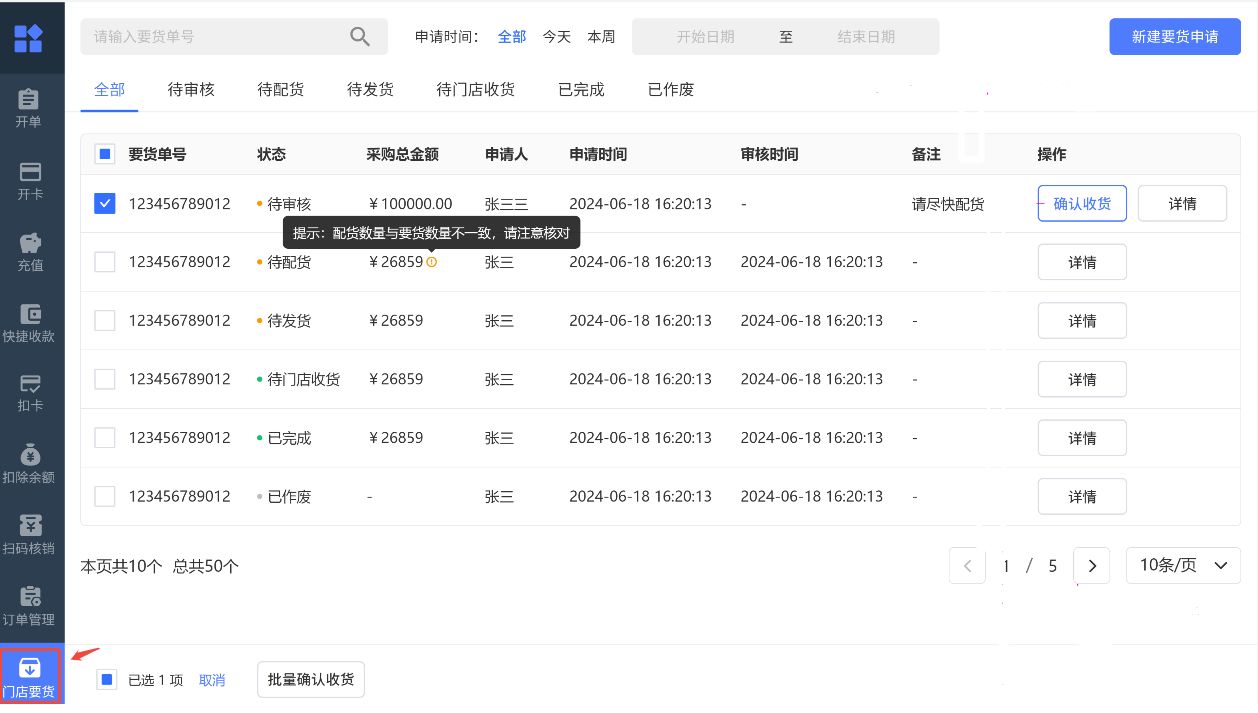Open 扫码核销 scan icon in sidebar

coord(30,526)
